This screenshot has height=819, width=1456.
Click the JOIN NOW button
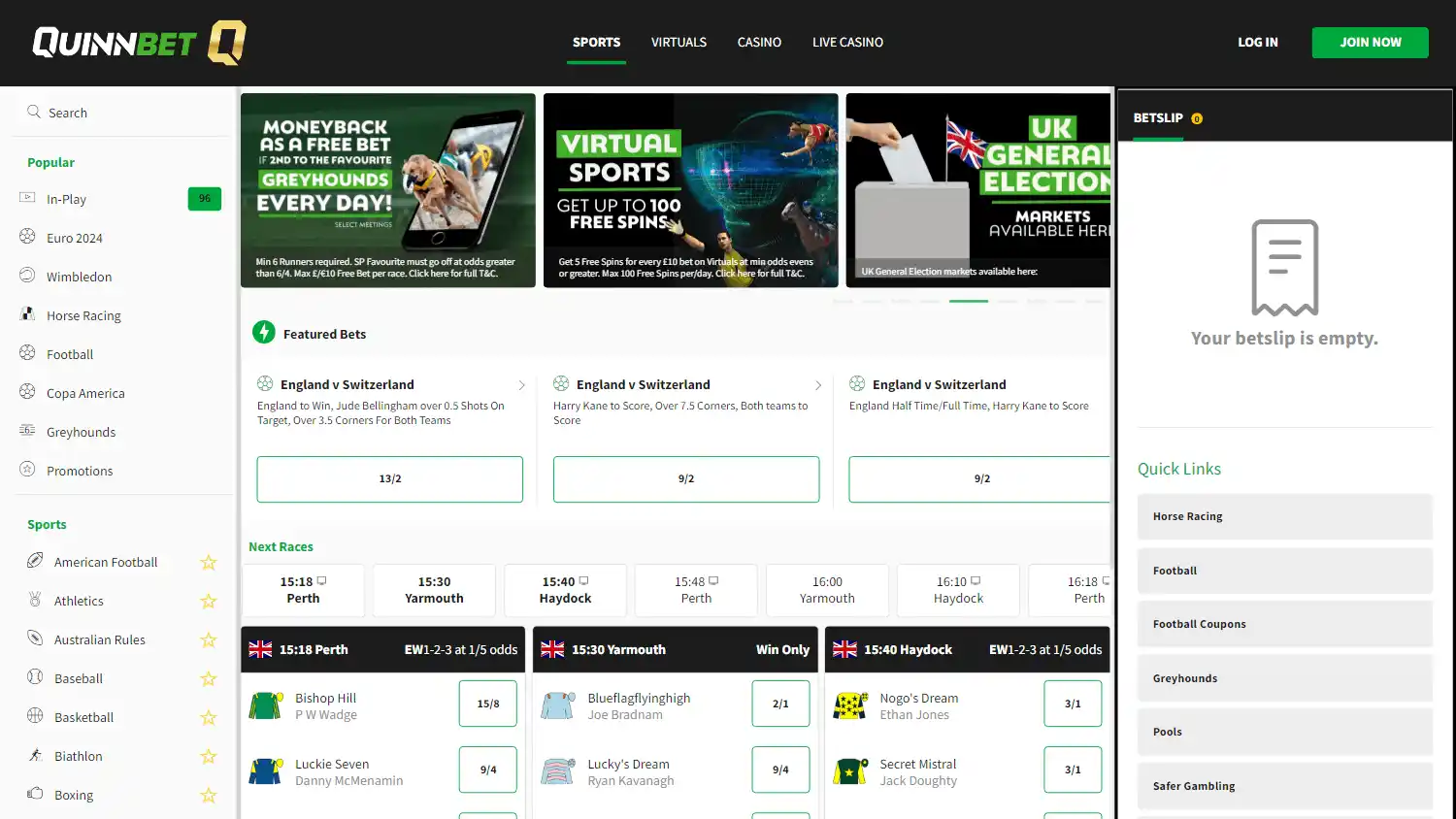click(1371, 43)
